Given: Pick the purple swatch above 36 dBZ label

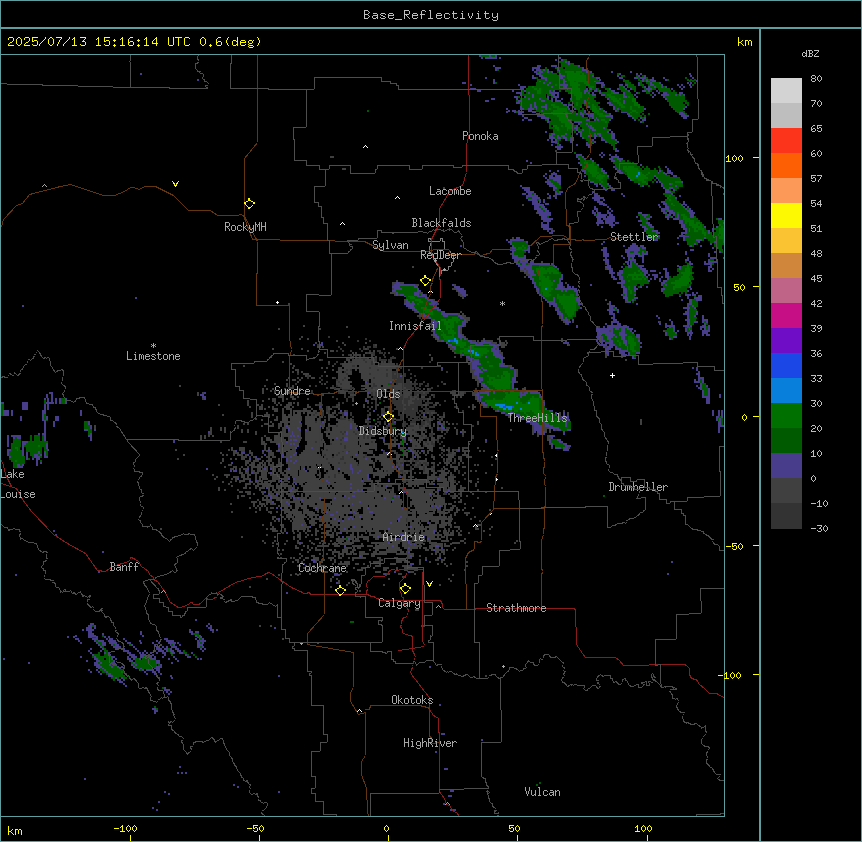Looking at the screenshot, I should (x=786, y=340).
